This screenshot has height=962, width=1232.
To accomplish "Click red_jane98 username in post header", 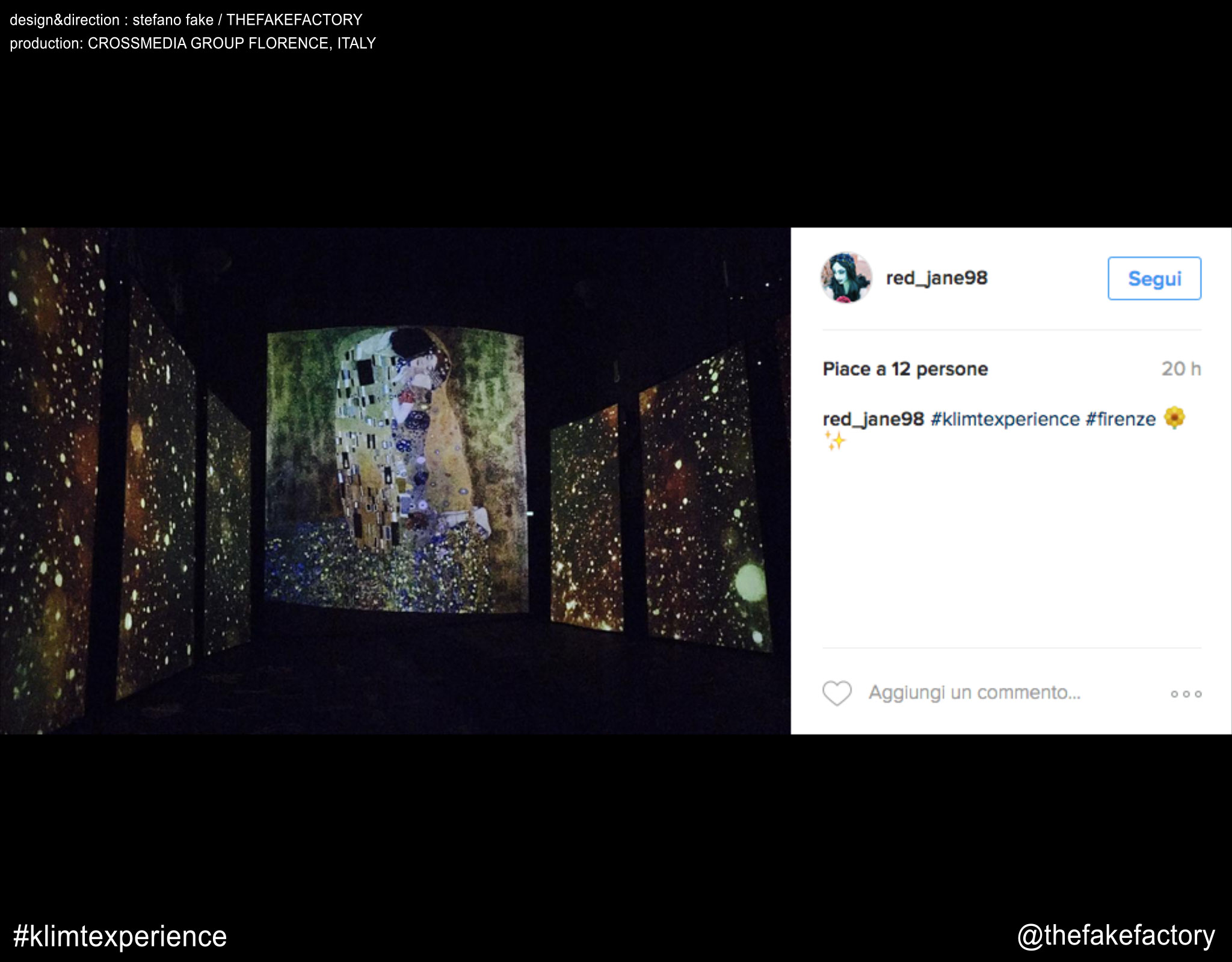I will pyautogui.click(x=937, y=278).
